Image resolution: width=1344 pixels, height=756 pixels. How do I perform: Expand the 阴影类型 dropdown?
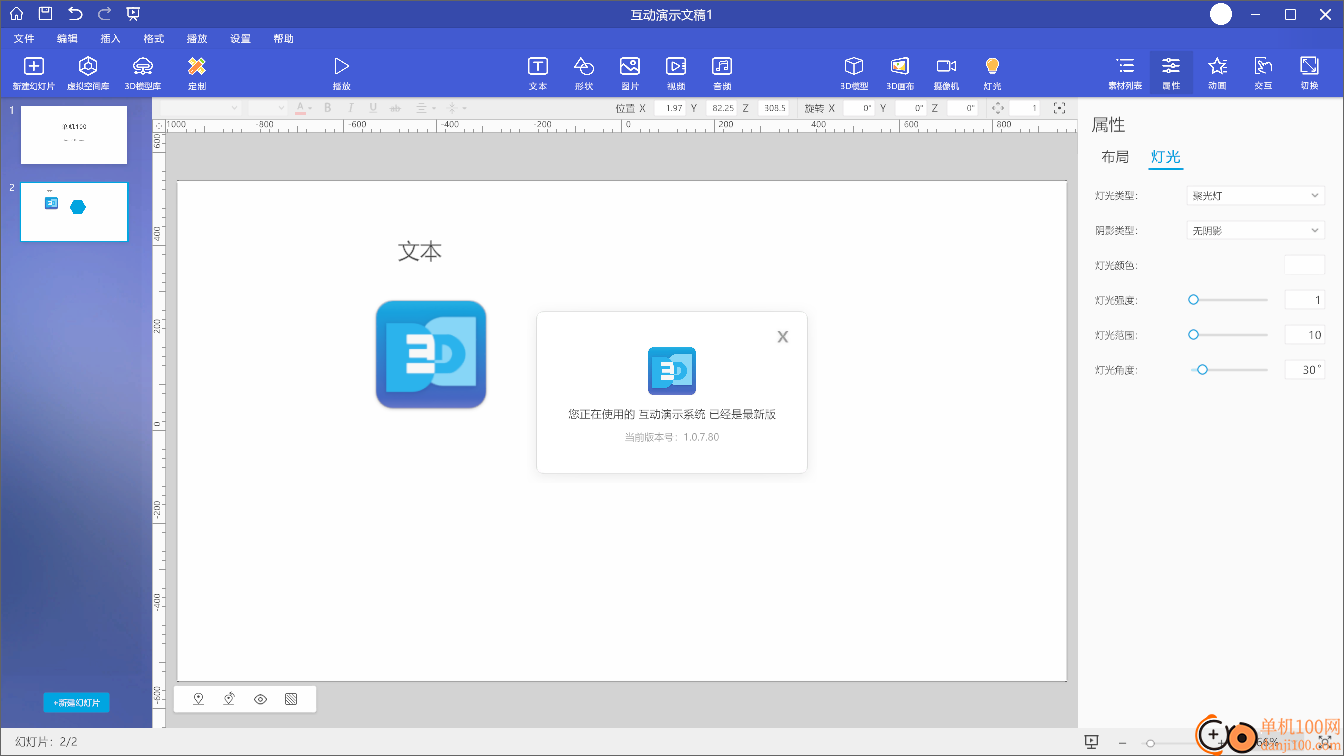coord(1255,231)
